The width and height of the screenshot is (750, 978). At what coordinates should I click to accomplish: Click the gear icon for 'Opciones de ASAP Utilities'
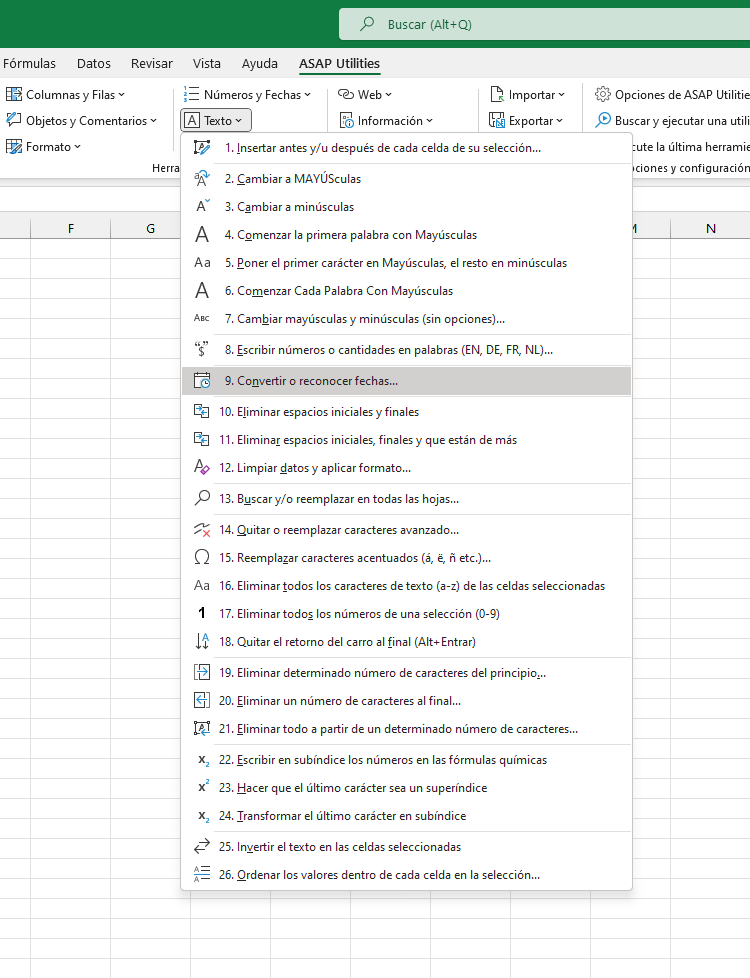coord(602,94)
